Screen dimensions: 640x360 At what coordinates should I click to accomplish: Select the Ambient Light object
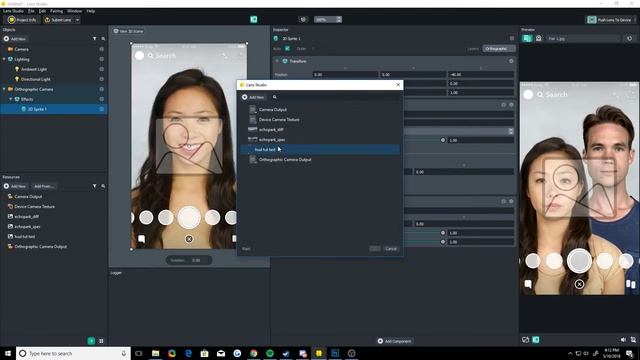(x=33, y=69)
